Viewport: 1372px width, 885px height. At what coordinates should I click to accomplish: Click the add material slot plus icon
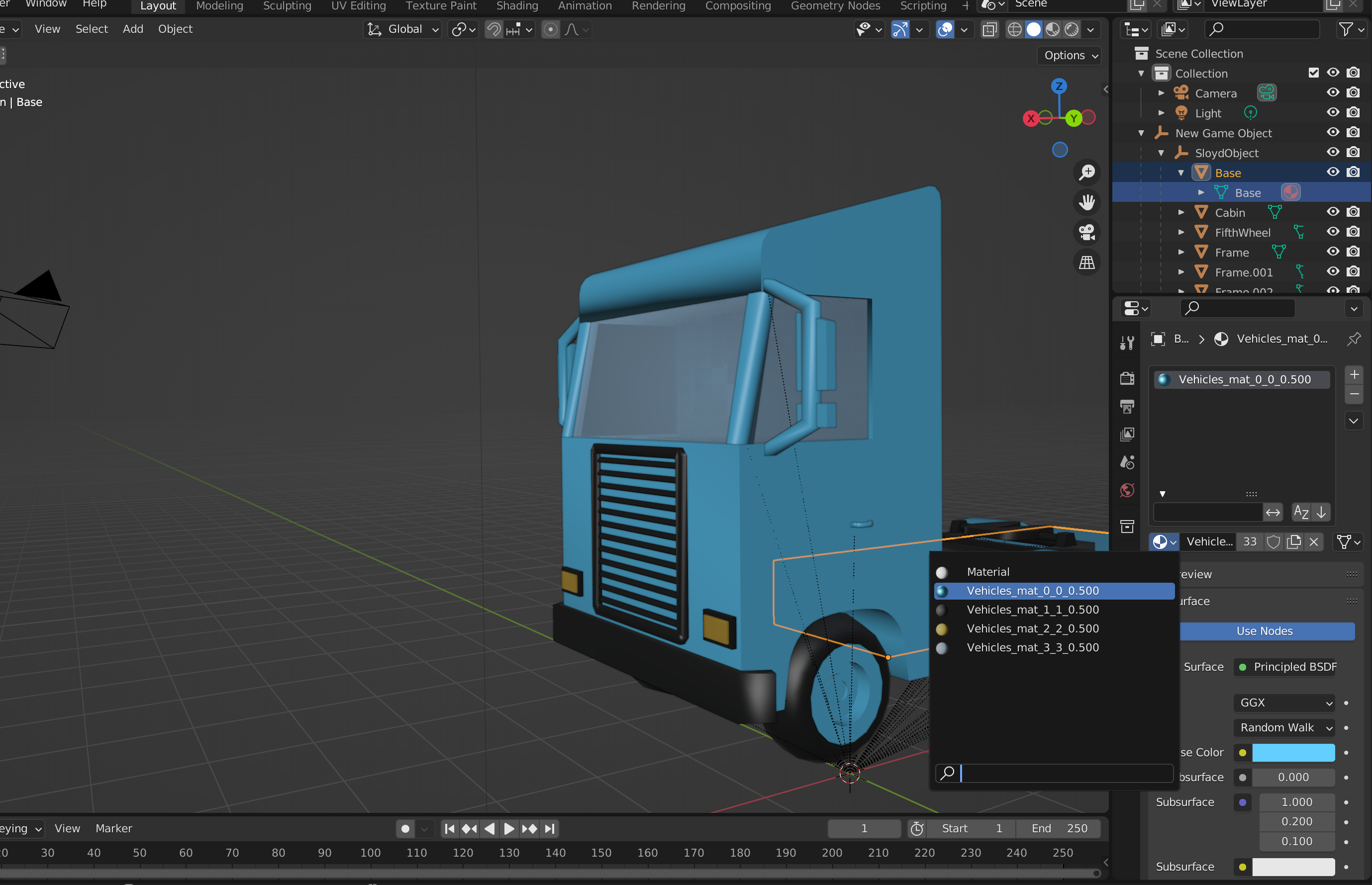[x=1354, y=375]
